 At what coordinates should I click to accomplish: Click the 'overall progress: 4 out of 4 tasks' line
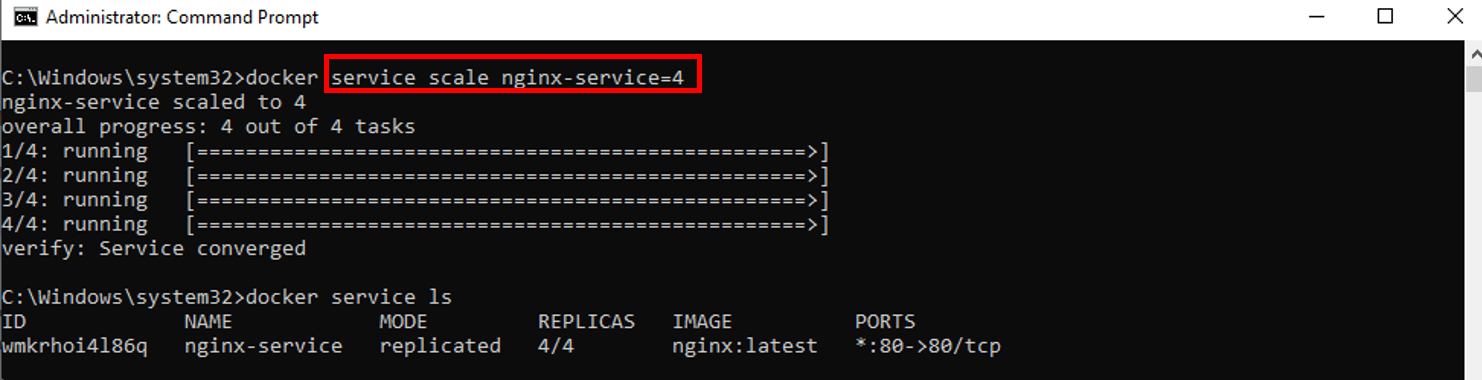(208, 127)
